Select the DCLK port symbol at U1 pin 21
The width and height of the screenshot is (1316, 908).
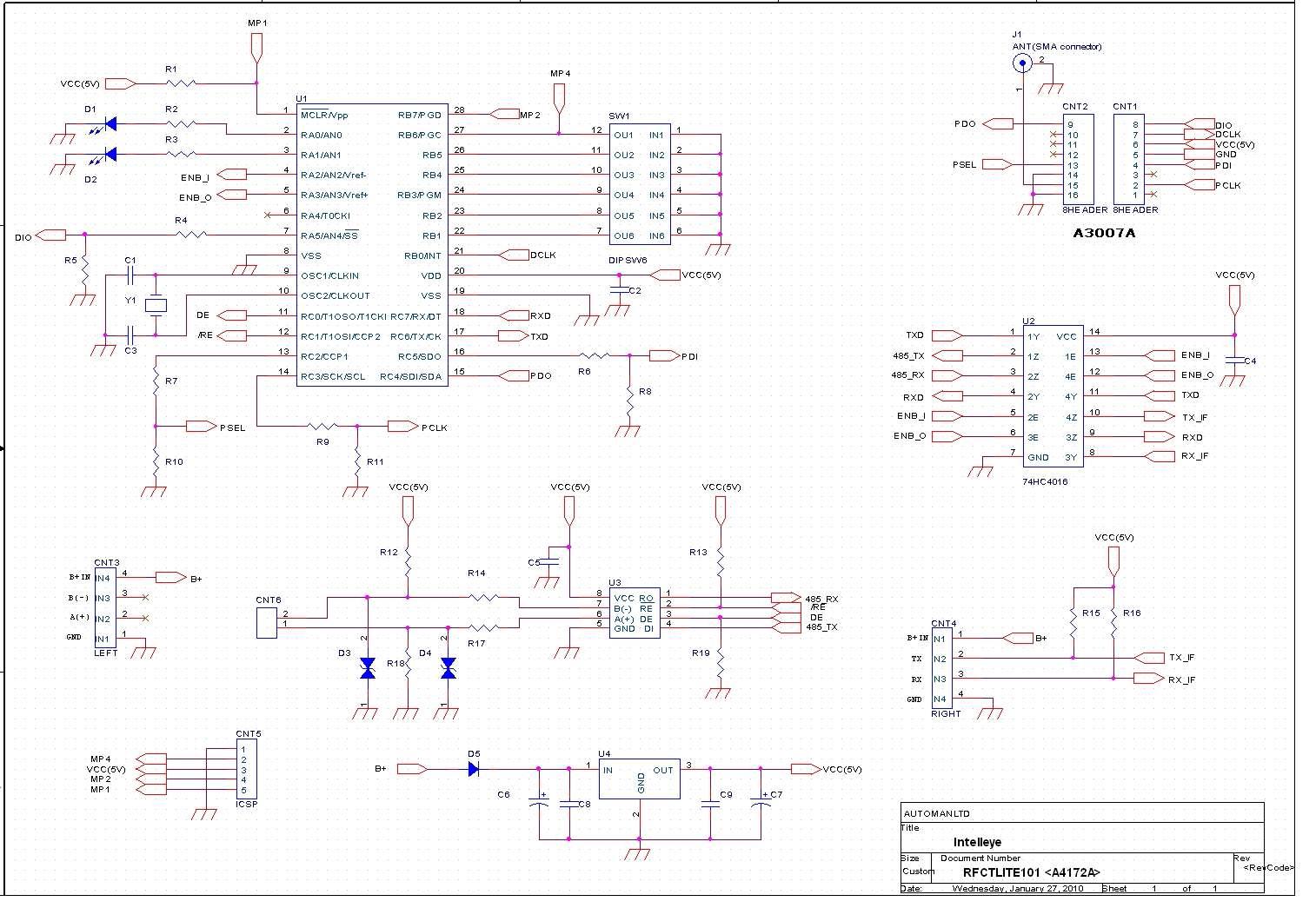(512, 255)
